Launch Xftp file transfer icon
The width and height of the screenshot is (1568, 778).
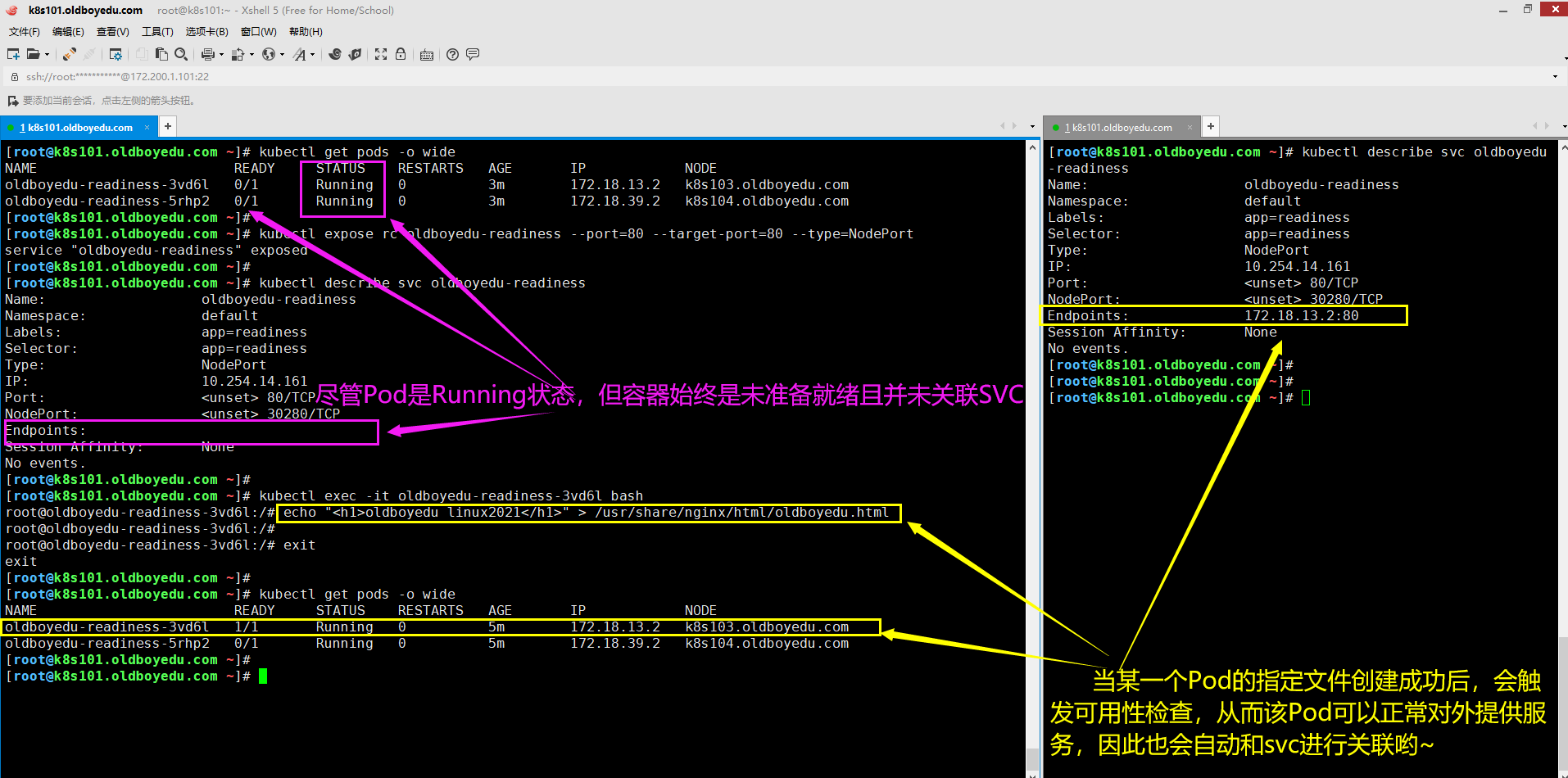tap(335, 54)
